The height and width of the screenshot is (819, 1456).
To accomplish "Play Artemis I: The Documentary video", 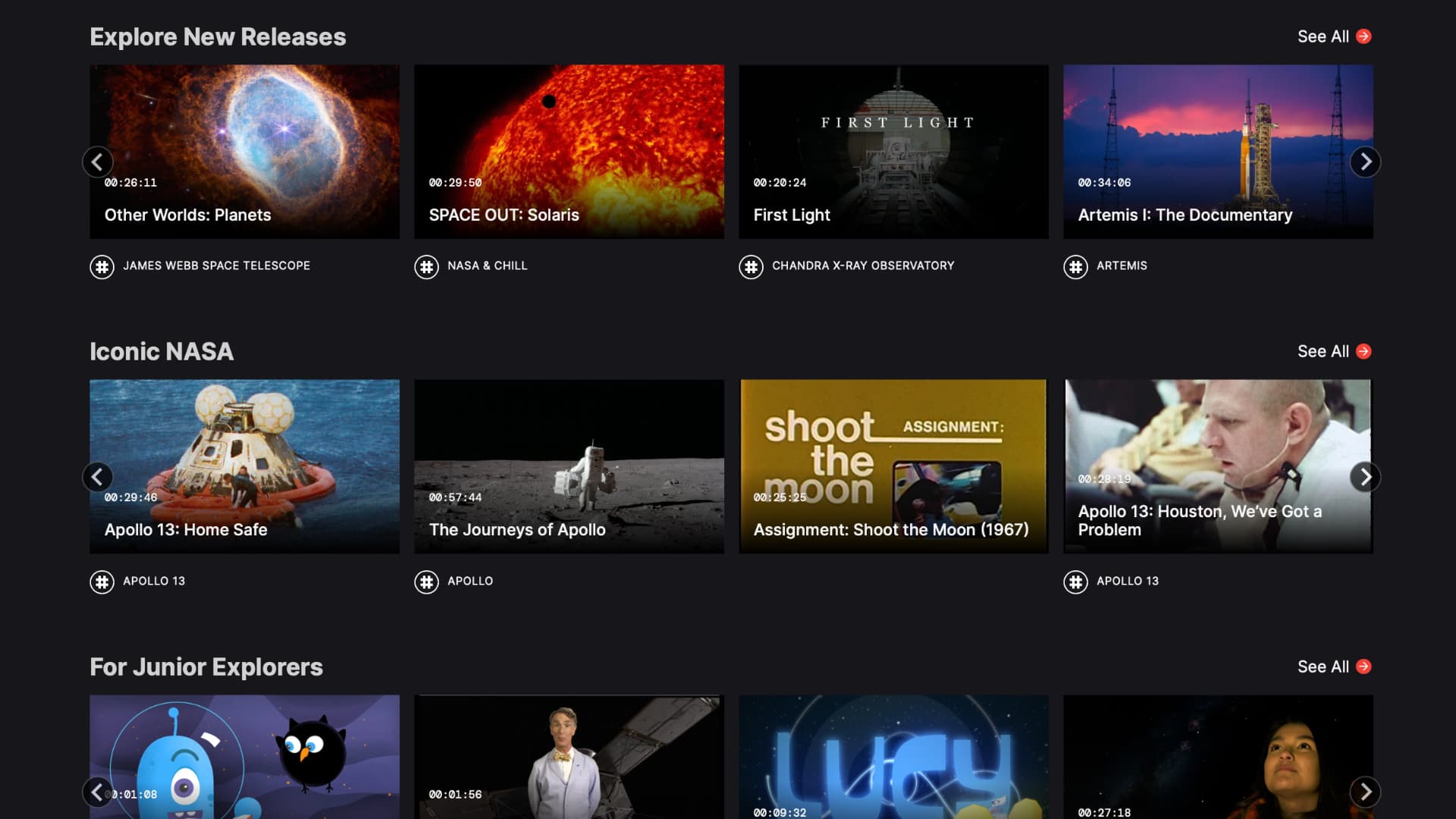I will 1218,152.
